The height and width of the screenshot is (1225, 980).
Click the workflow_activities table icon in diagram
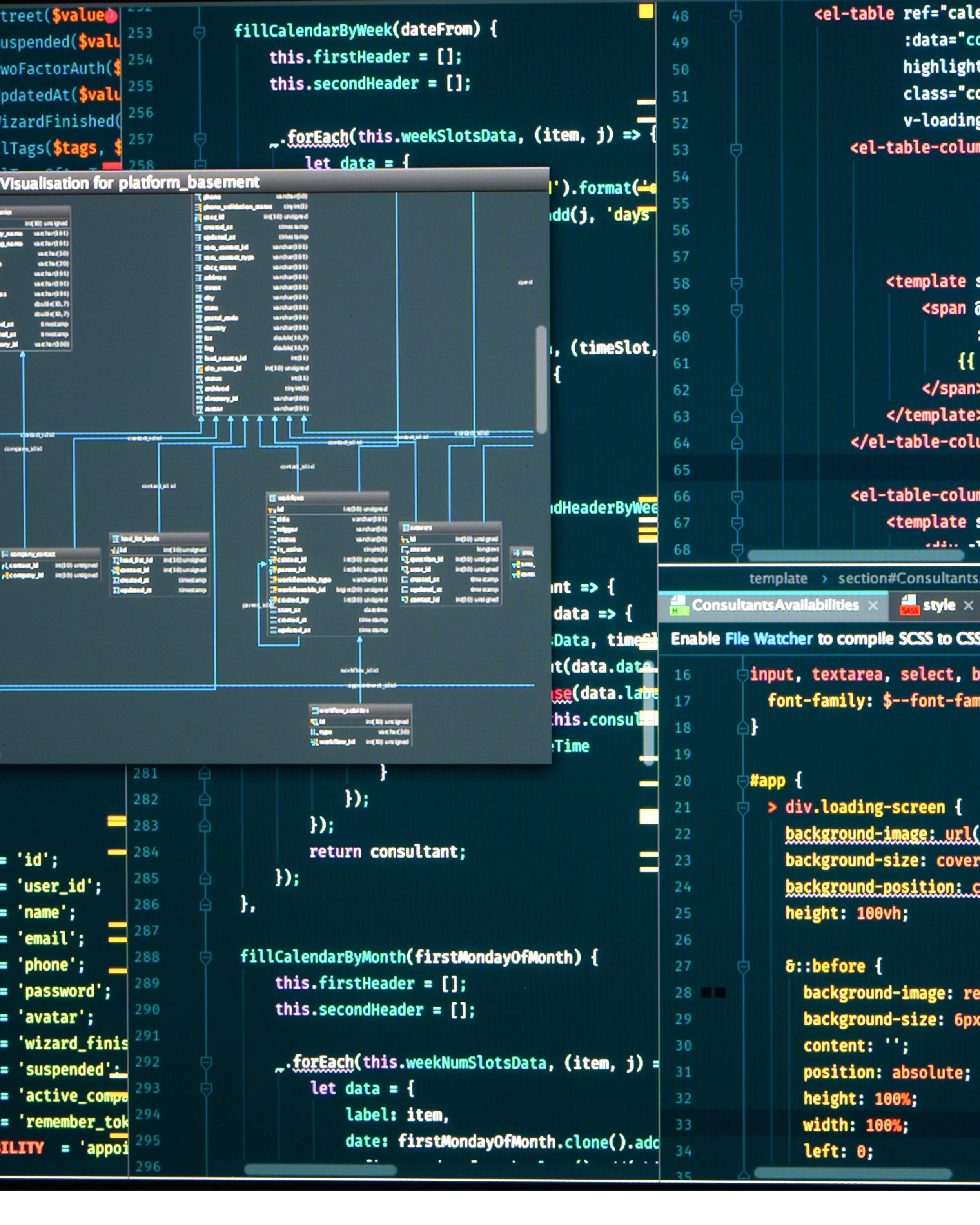click(x=315, y=710)
